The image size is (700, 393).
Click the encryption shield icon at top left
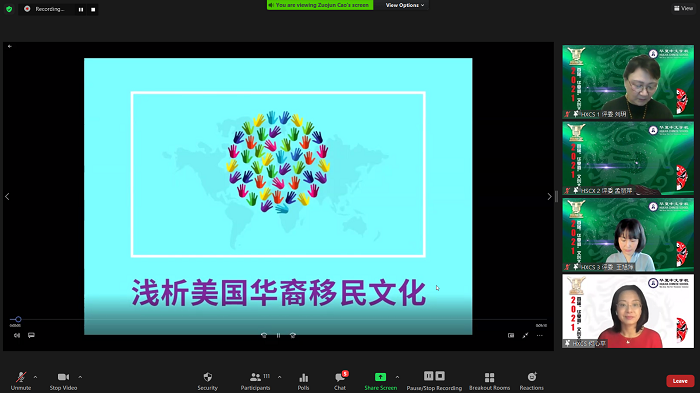coord(9,9)
